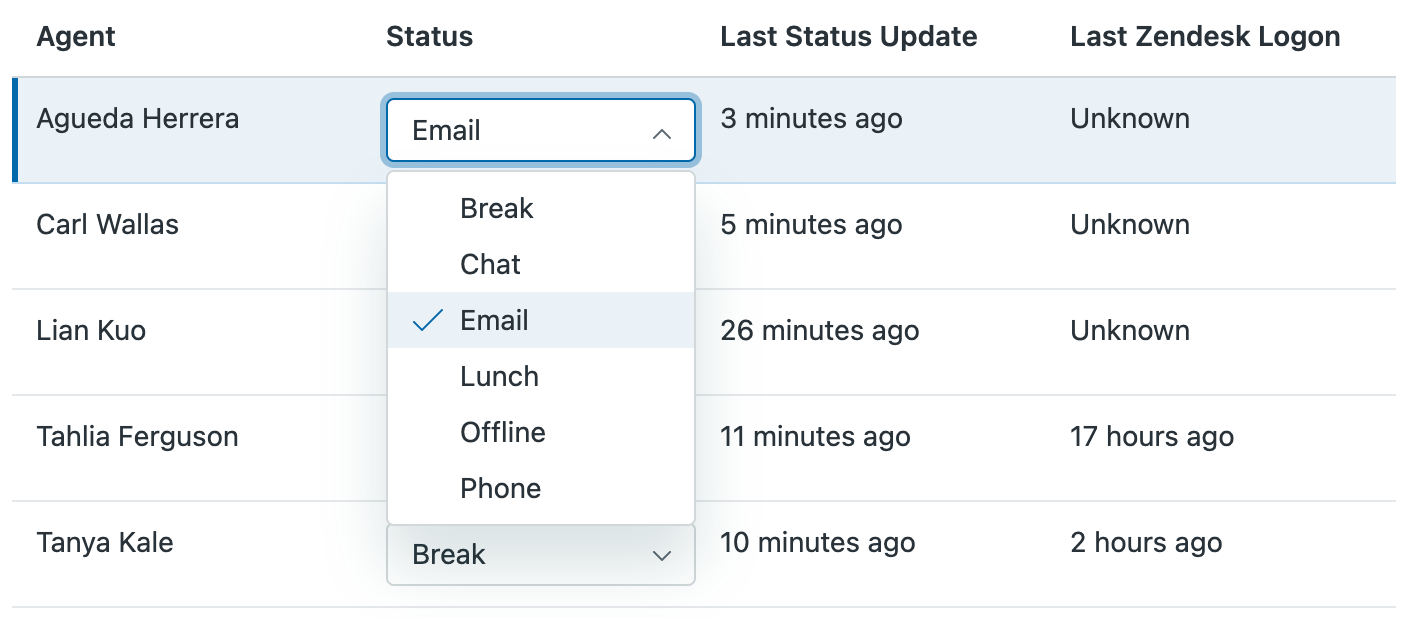Click the checkmark beside Email option
Image resolution: width=1406 pixels, height=618 pixels.
[428, 320]
